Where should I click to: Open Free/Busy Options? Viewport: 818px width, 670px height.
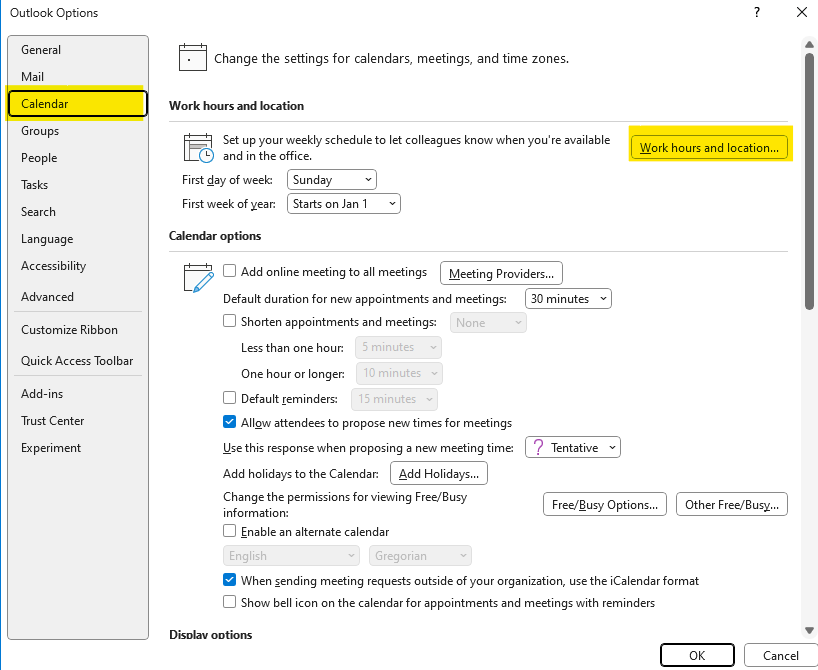[605, 504]
